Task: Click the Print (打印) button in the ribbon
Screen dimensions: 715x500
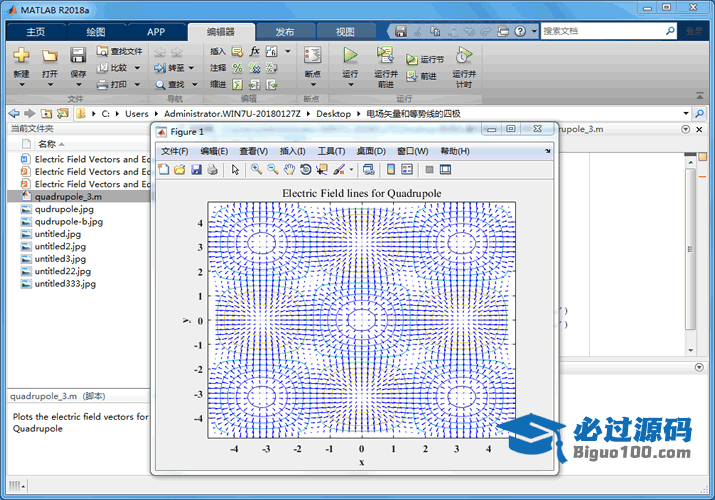Action: [118, 84]
